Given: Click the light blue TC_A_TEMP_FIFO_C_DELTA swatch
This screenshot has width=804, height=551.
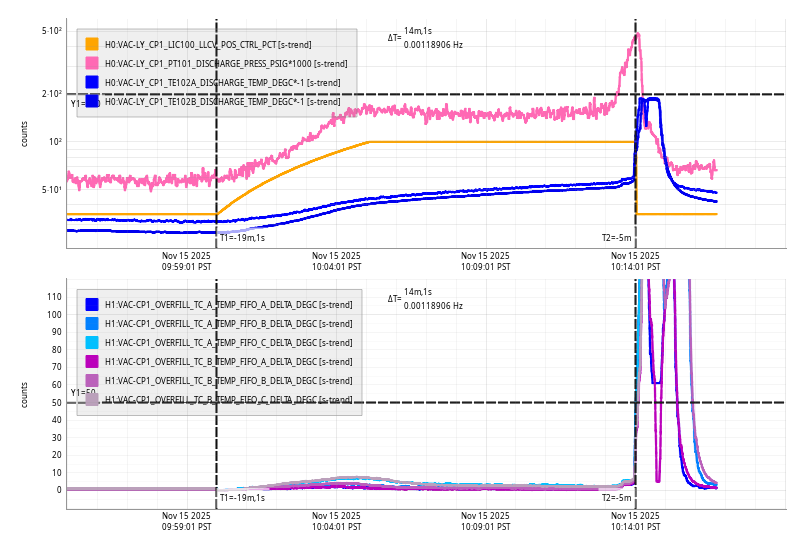Looking at the screenshot, I should tap(92, 342).
